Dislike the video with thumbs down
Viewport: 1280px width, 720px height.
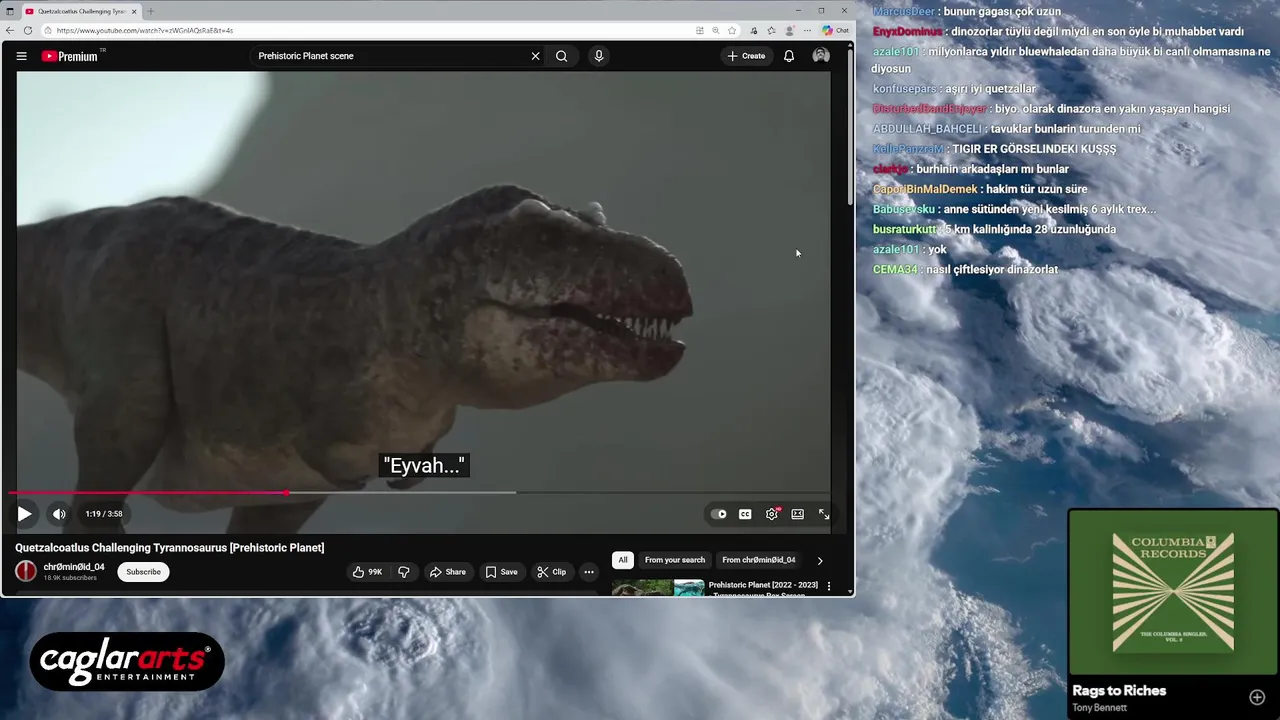(404, 572)
